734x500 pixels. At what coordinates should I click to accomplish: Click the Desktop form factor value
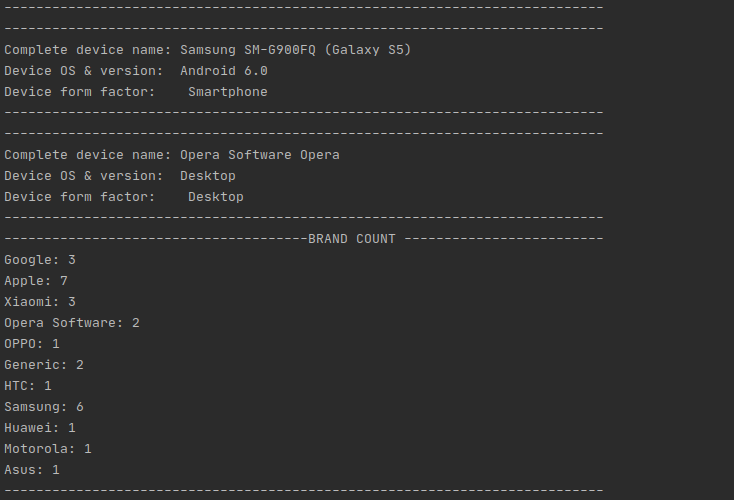(216, 197)
